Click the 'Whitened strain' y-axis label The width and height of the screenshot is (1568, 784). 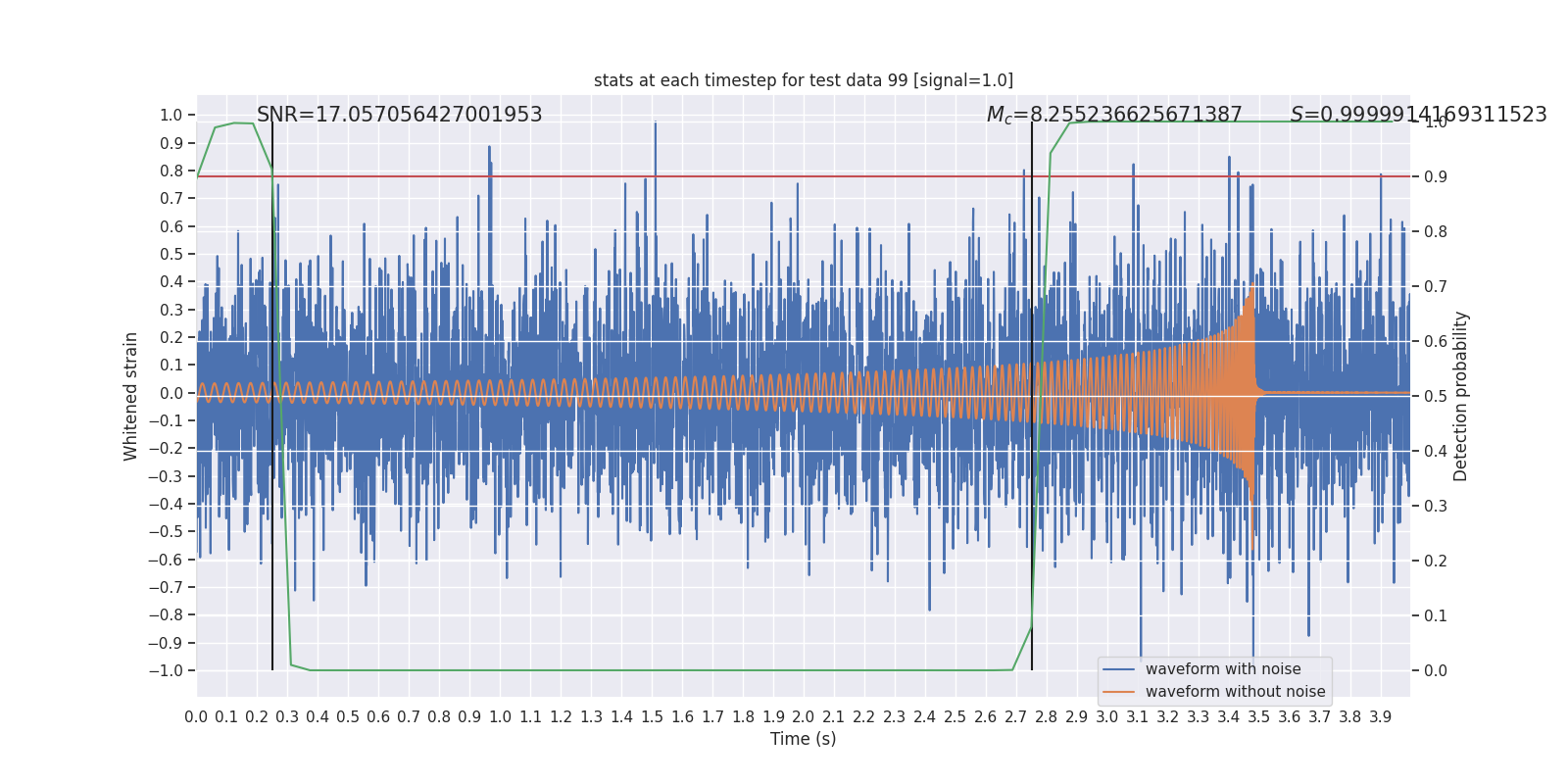coord(131,396)
